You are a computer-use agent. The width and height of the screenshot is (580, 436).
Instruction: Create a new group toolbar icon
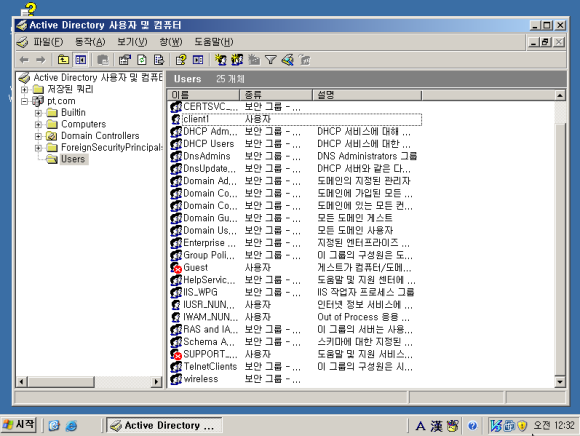[x=237, y=60]
